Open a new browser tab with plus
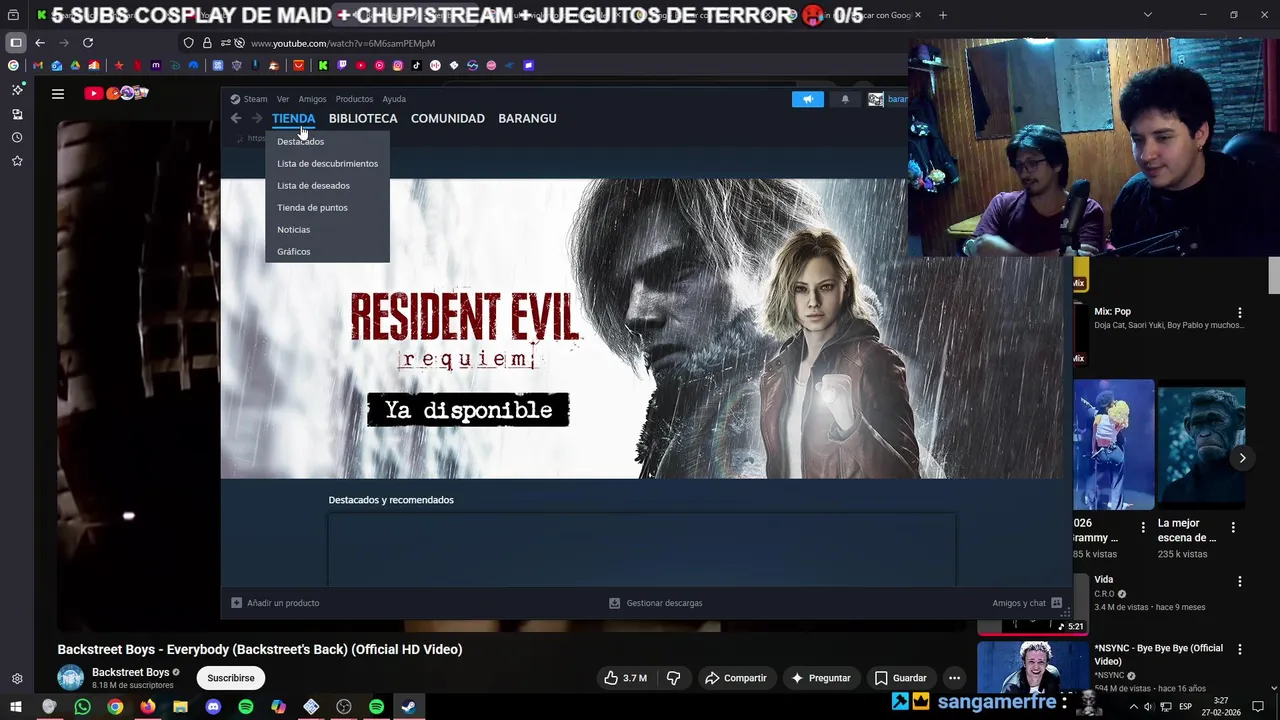The height and width of the screenshot is (720, 1280). 942,15
